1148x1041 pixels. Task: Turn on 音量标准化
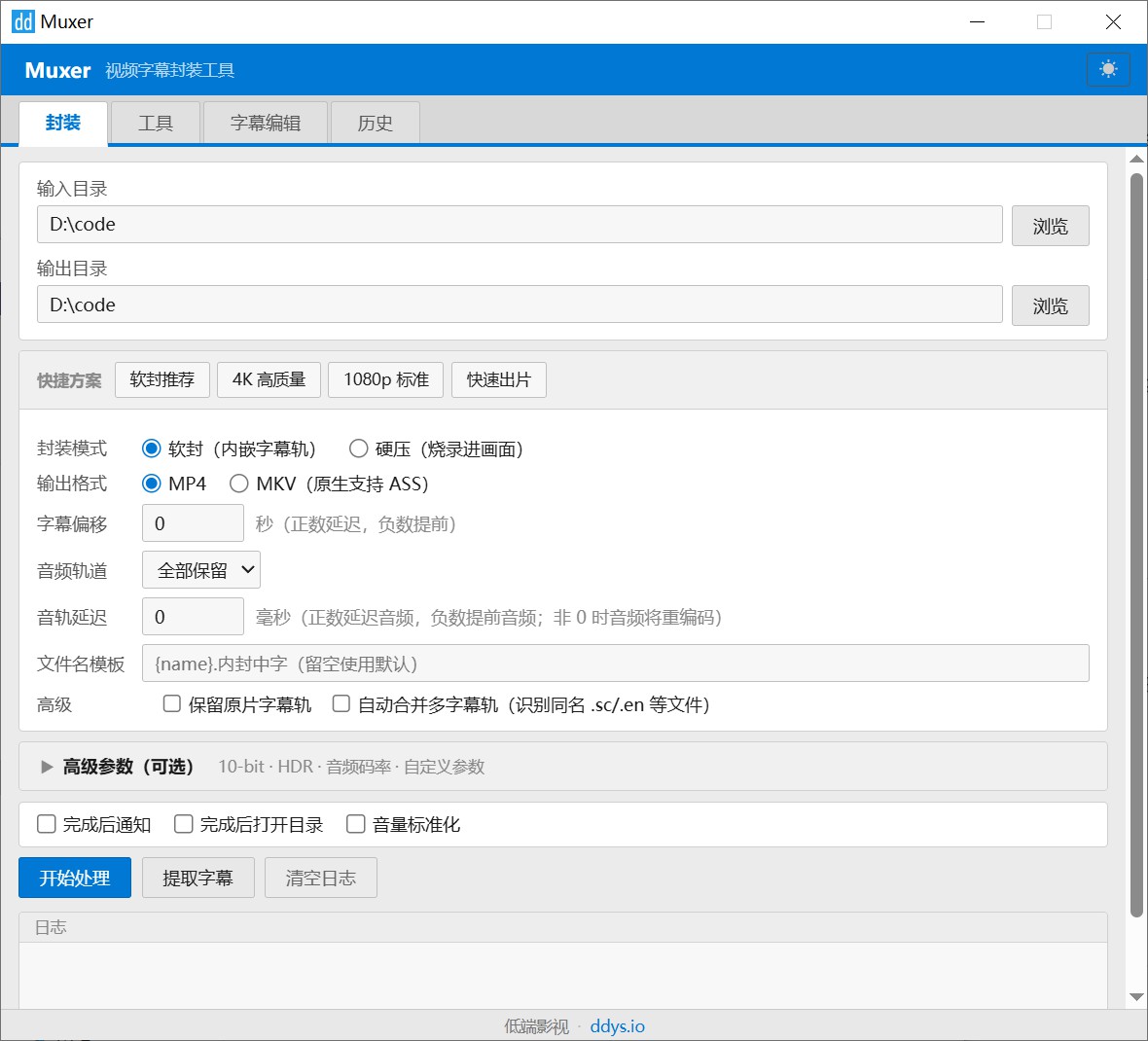[356, 824]
